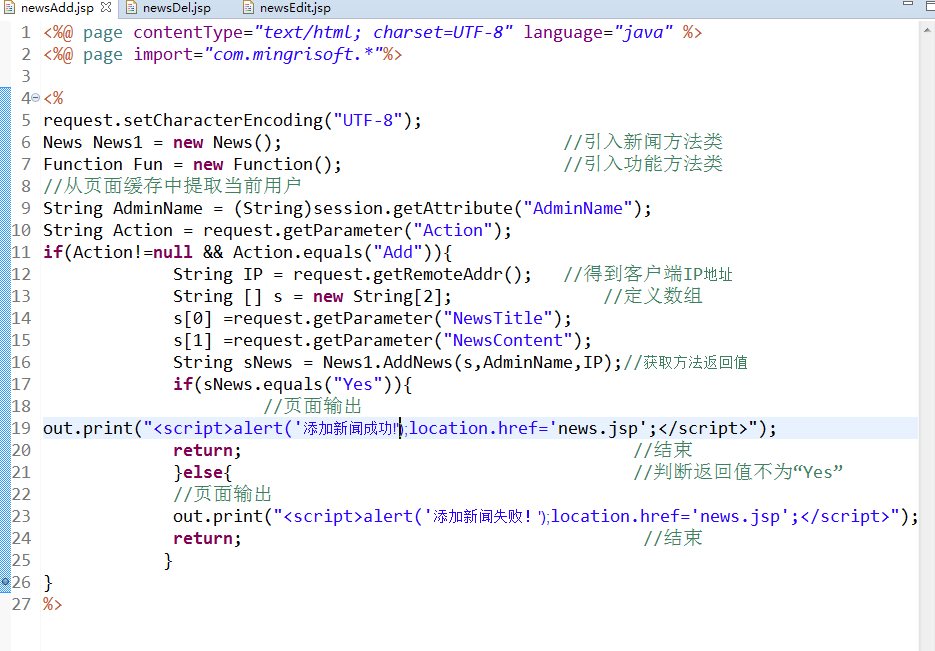This screenshot has height=651, width=935.
Task: Click line number 1 in the gutter
Action: point(25,32)
